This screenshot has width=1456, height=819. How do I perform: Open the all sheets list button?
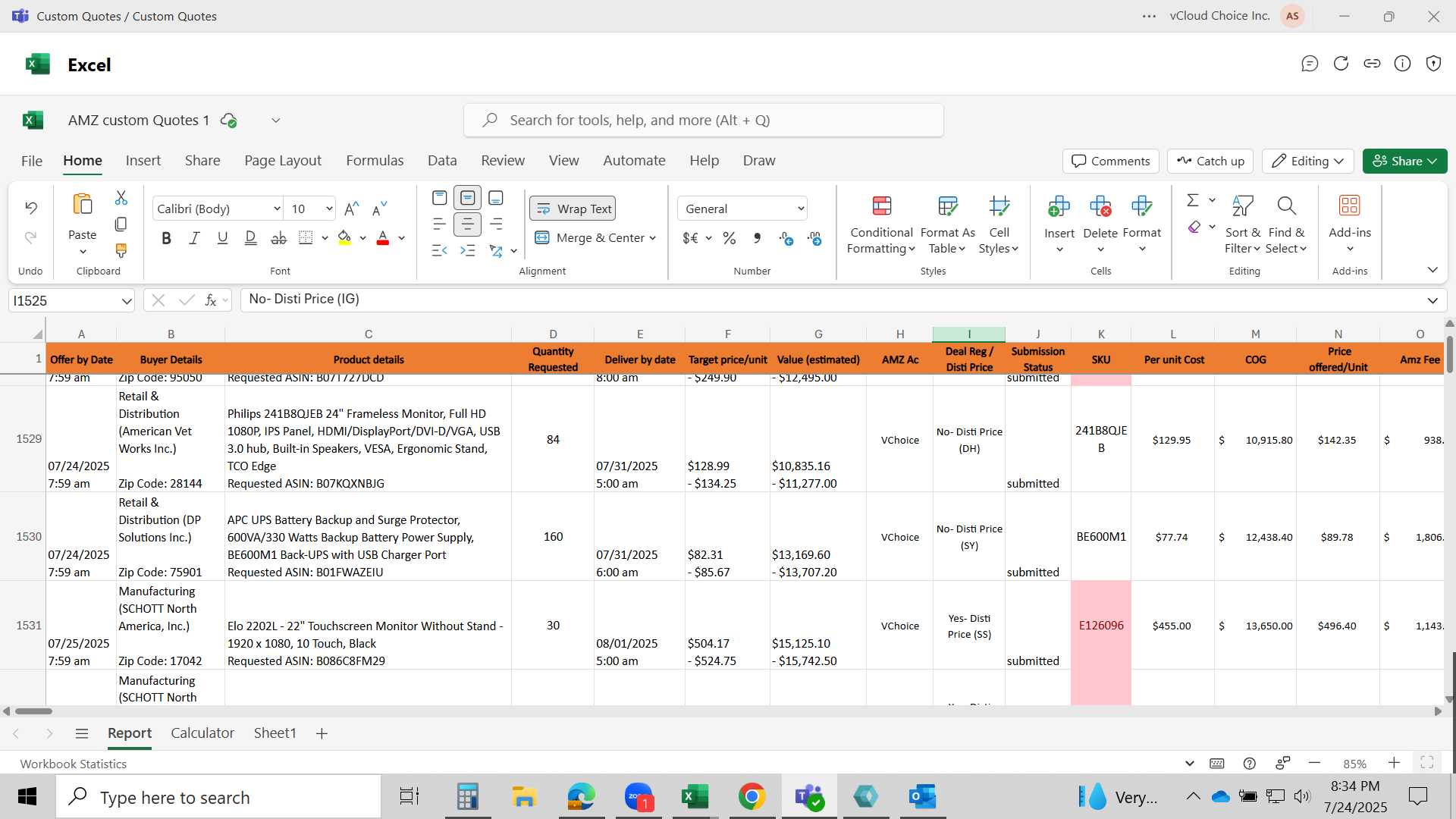[x=82, y=733]
